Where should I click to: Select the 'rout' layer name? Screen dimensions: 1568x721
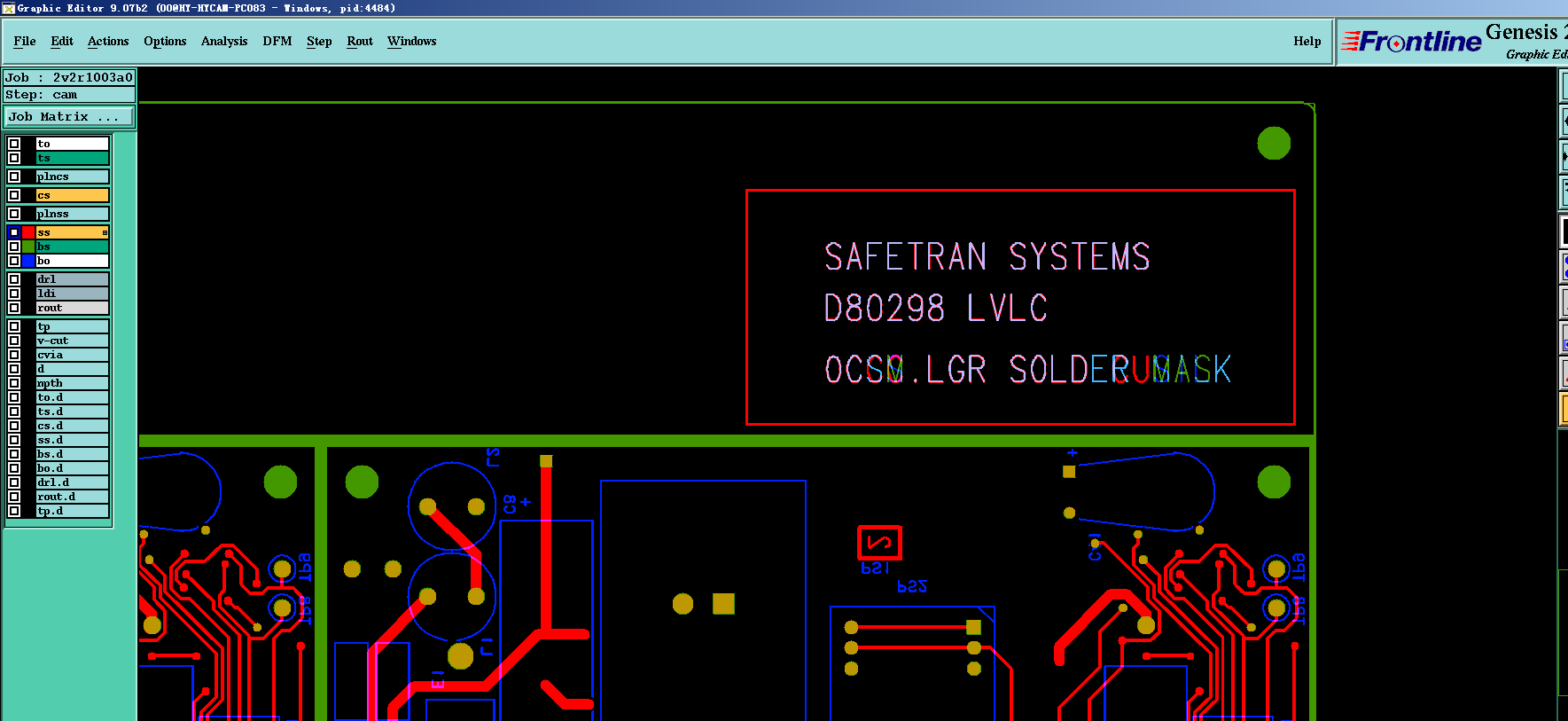tap(72, 308)
